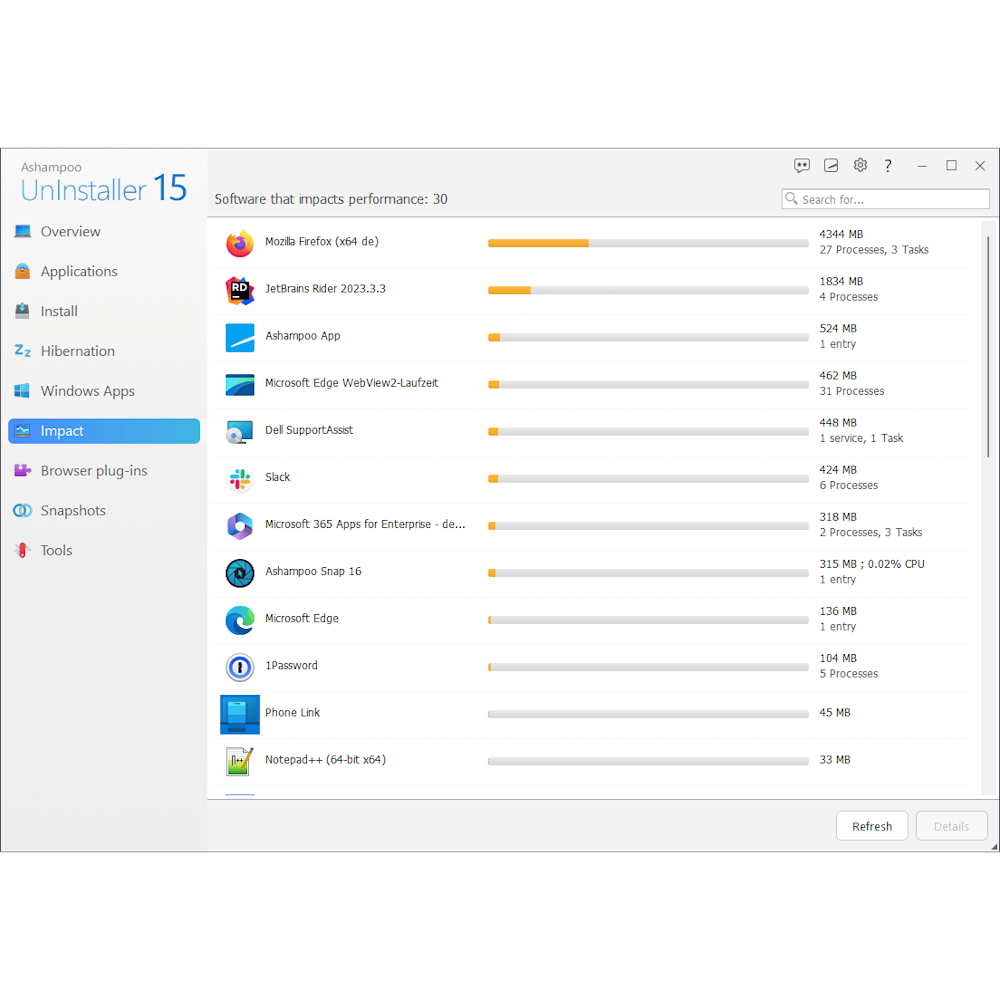
Task: Select "Phone Link" row name
Action: (292, 712)
